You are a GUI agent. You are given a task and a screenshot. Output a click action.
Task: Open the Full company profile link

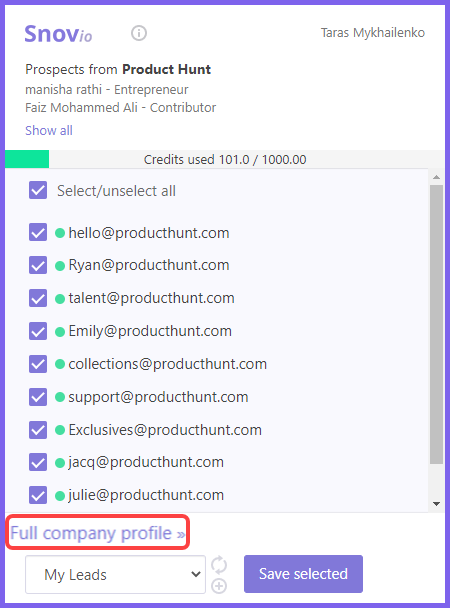click(x=98, y=533)
